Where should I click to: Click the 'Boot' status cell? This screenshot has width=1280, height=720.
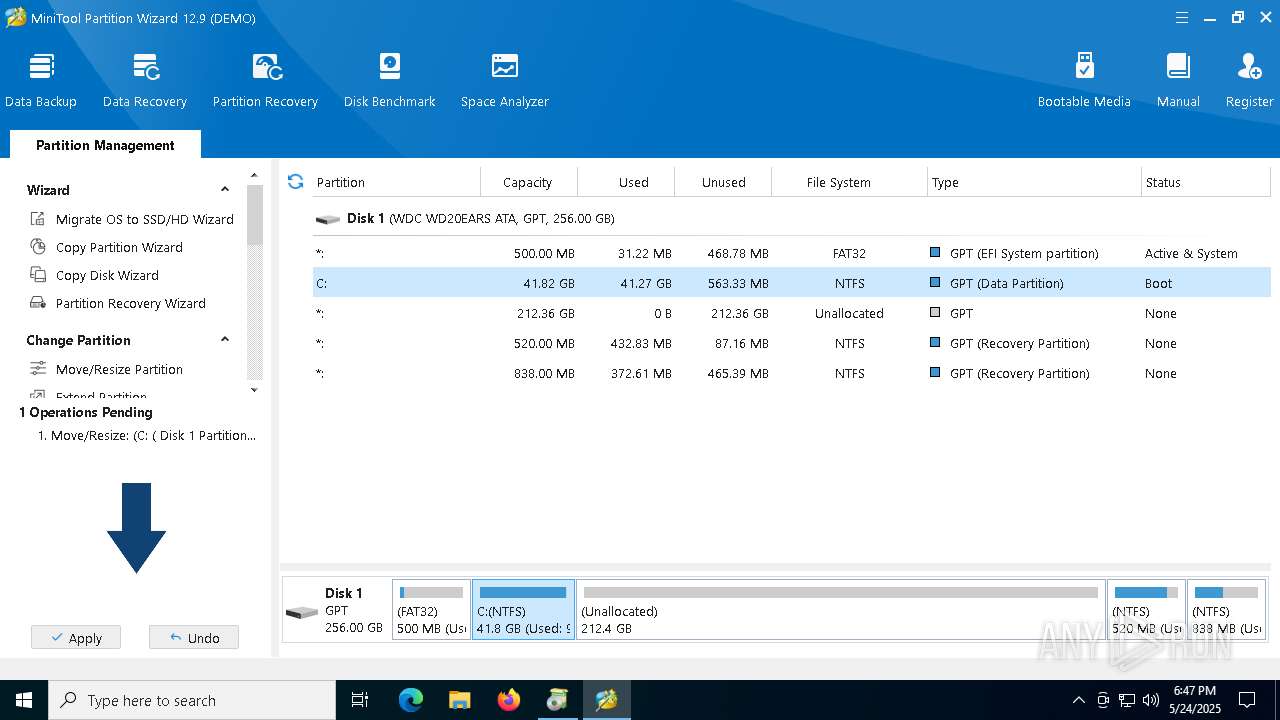click(1158, 283)
